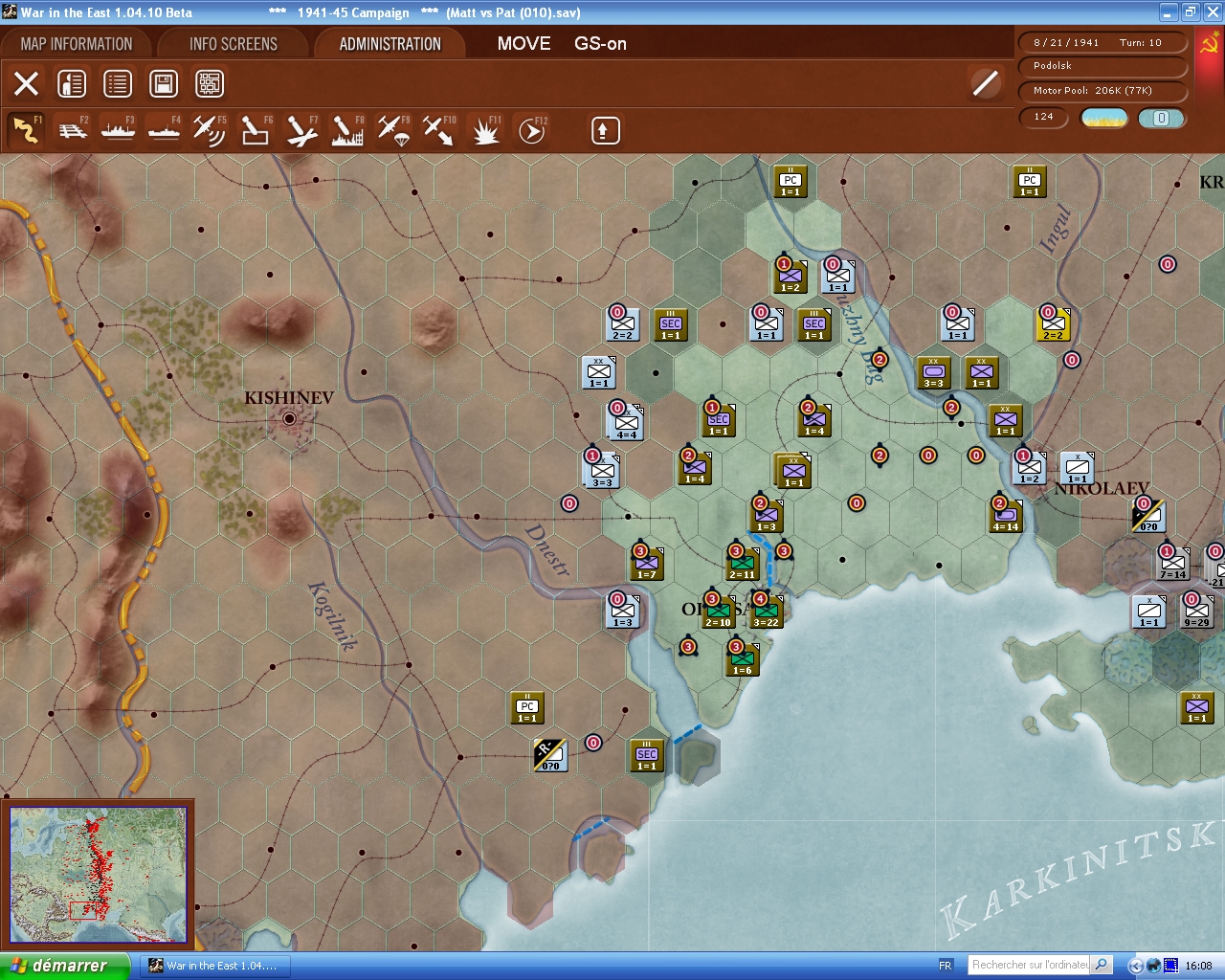Screen dimensions: 1225x980
Task: Click the 16:08 taskbar clock
Action: 1198,966
